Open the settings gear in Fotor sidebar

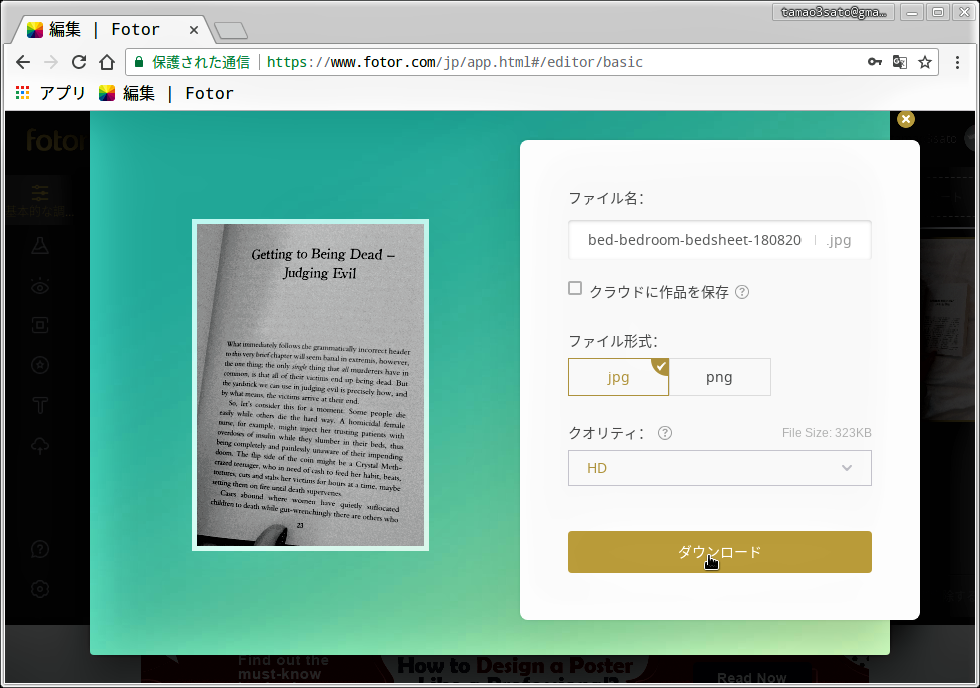click(x=40, y=589)
